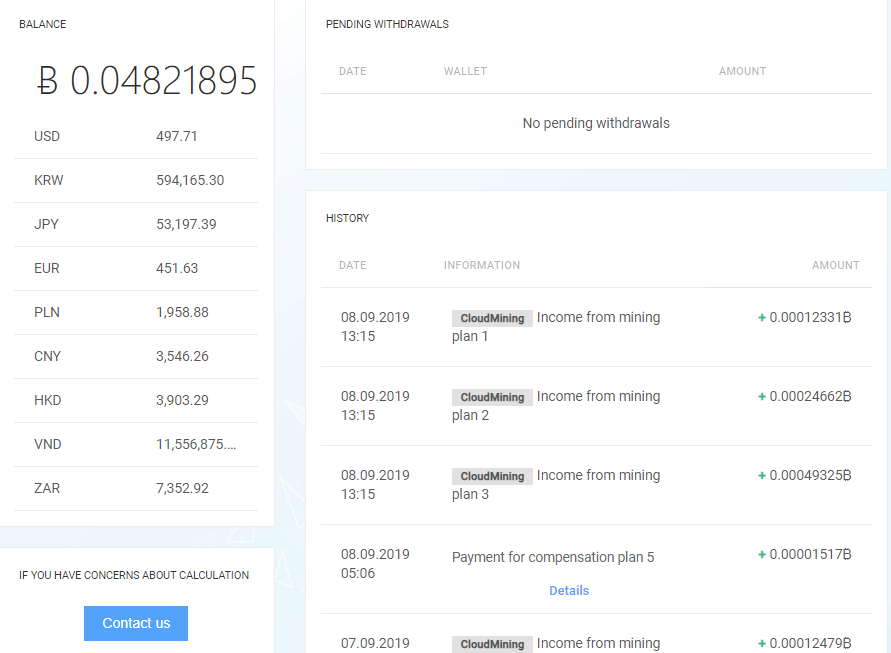Click the PLN value 1,958.88

pos(182,312)
